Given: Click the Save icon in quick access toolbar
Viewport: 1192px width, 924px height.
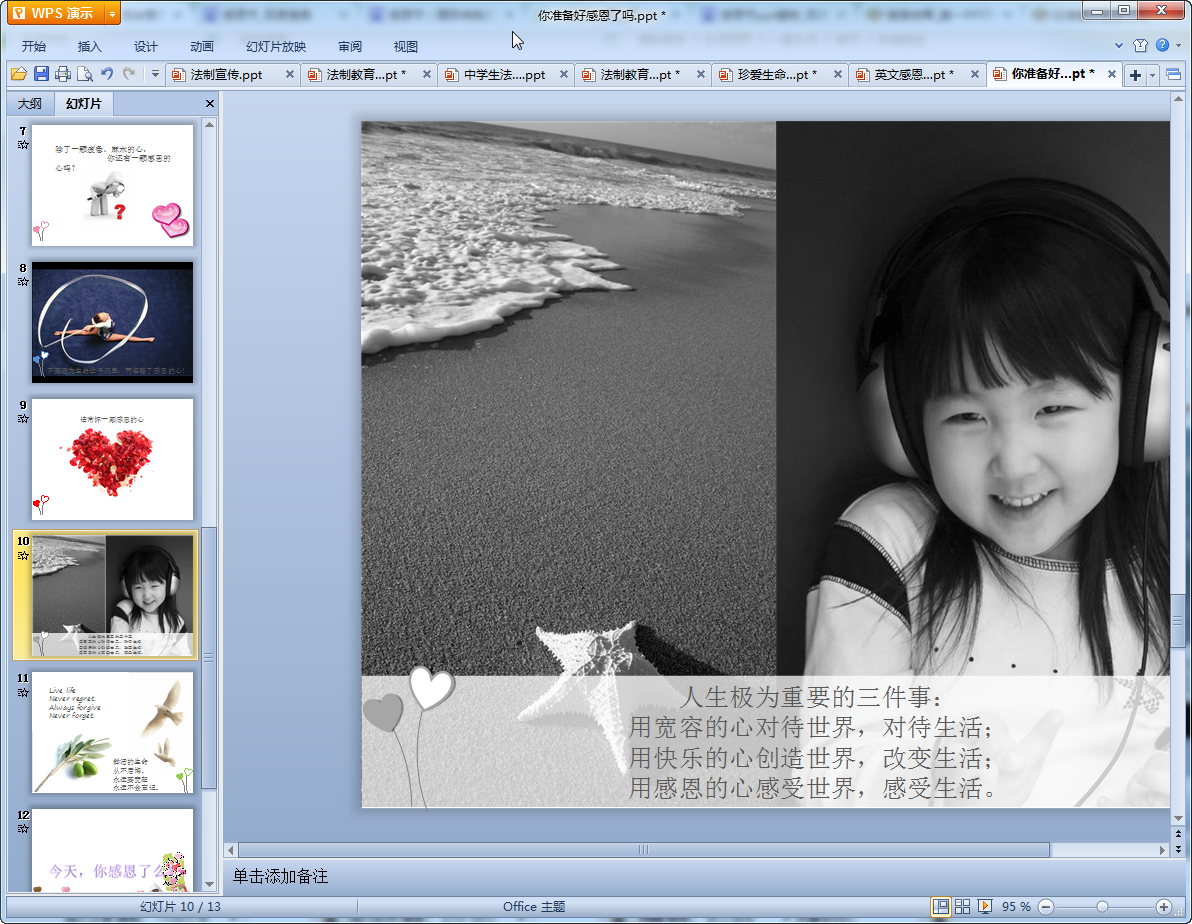Looking at the screenshot, I should click(x=41, y=74).
